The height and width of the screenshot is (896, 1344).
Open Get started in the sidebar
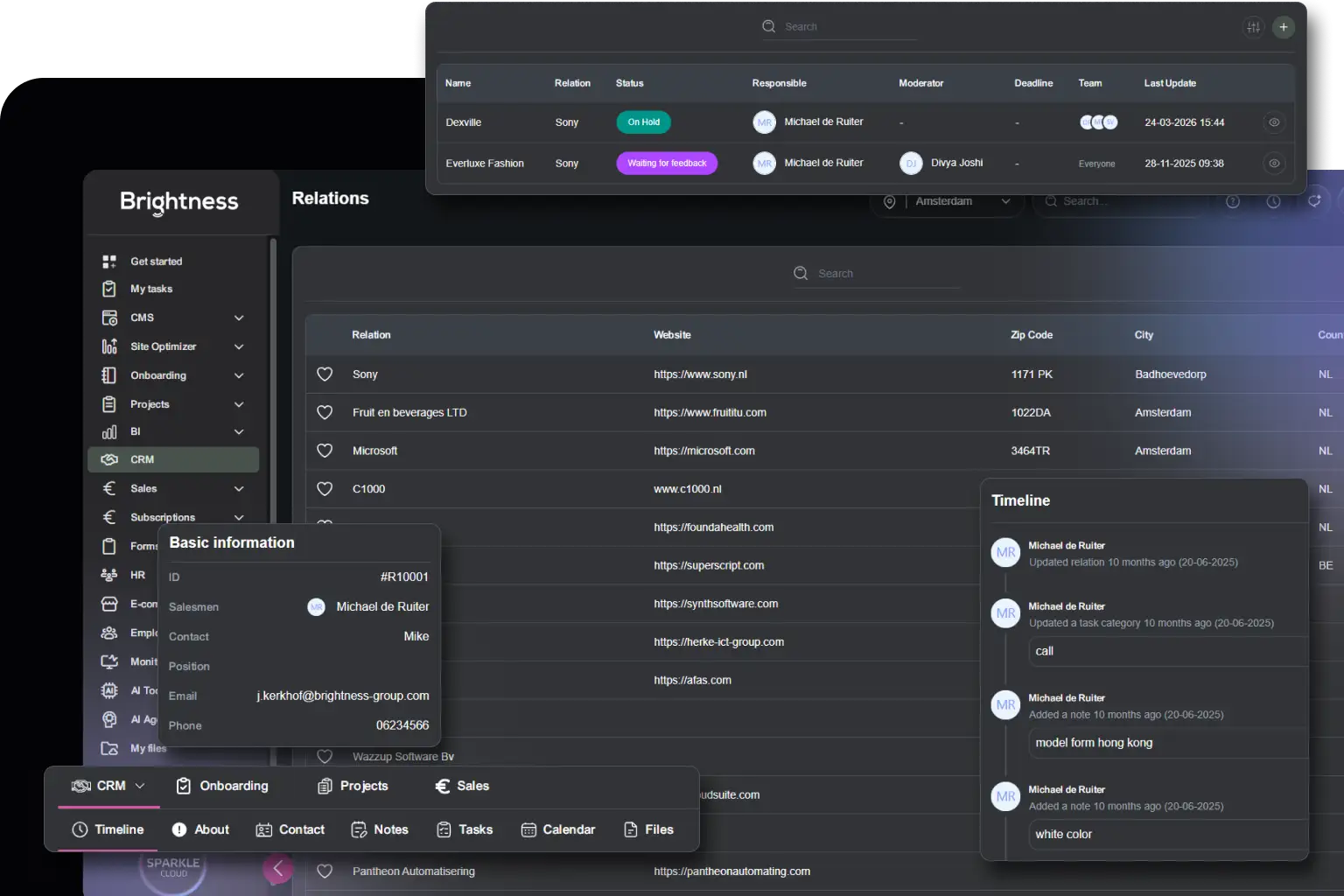pyautogui.click(x=157, y=262)
